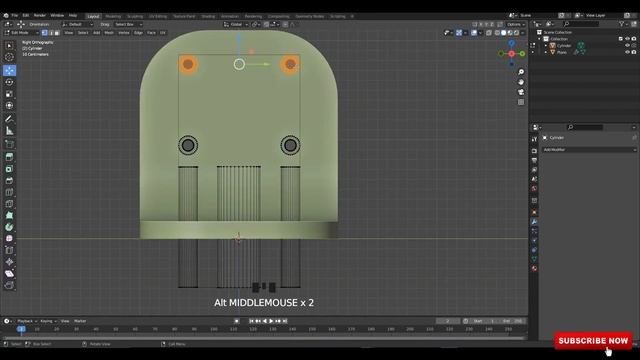640x360 pixels.
Task: Enable vertex select mode
Action: (x=44, y=33)
